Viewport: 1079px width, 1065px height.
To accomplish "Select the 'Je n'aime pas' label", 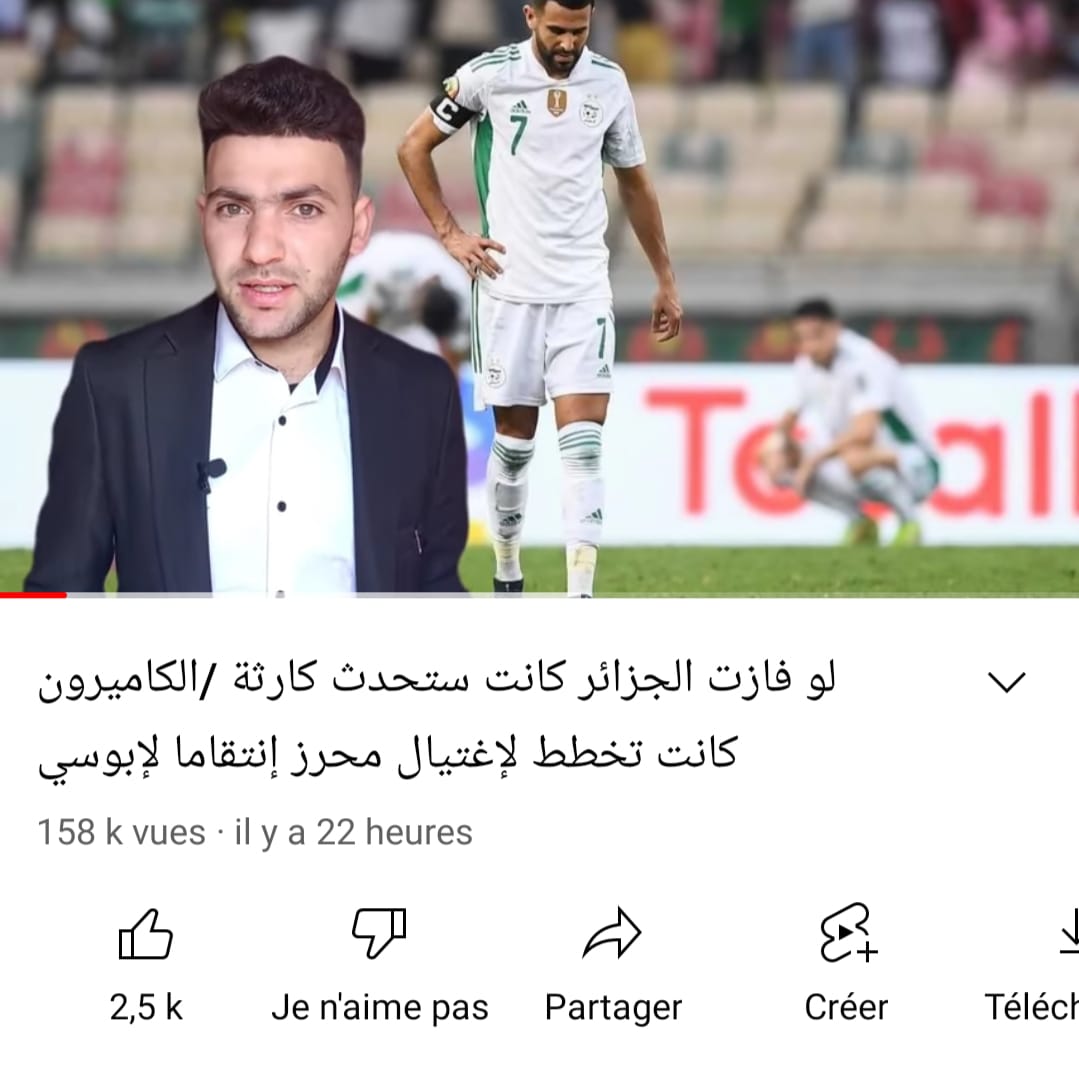I will pos(380,1008).
